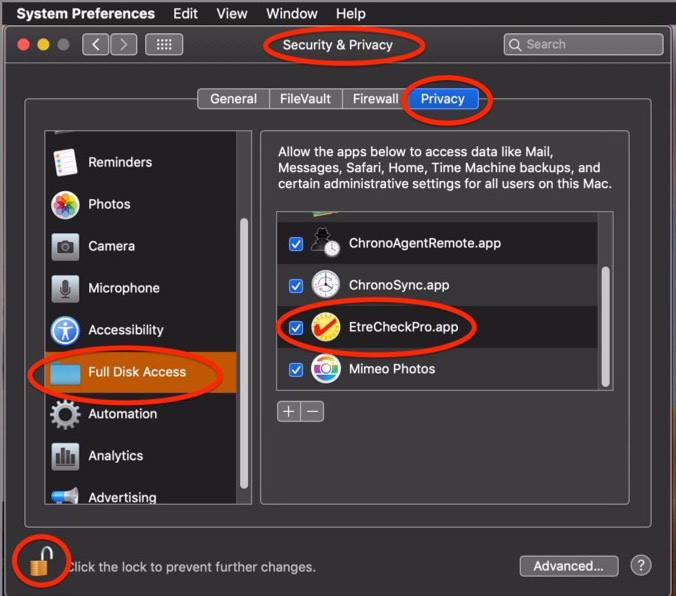
Task: Click the EtreCheckPro.app icon
Action: pos(325,327)
